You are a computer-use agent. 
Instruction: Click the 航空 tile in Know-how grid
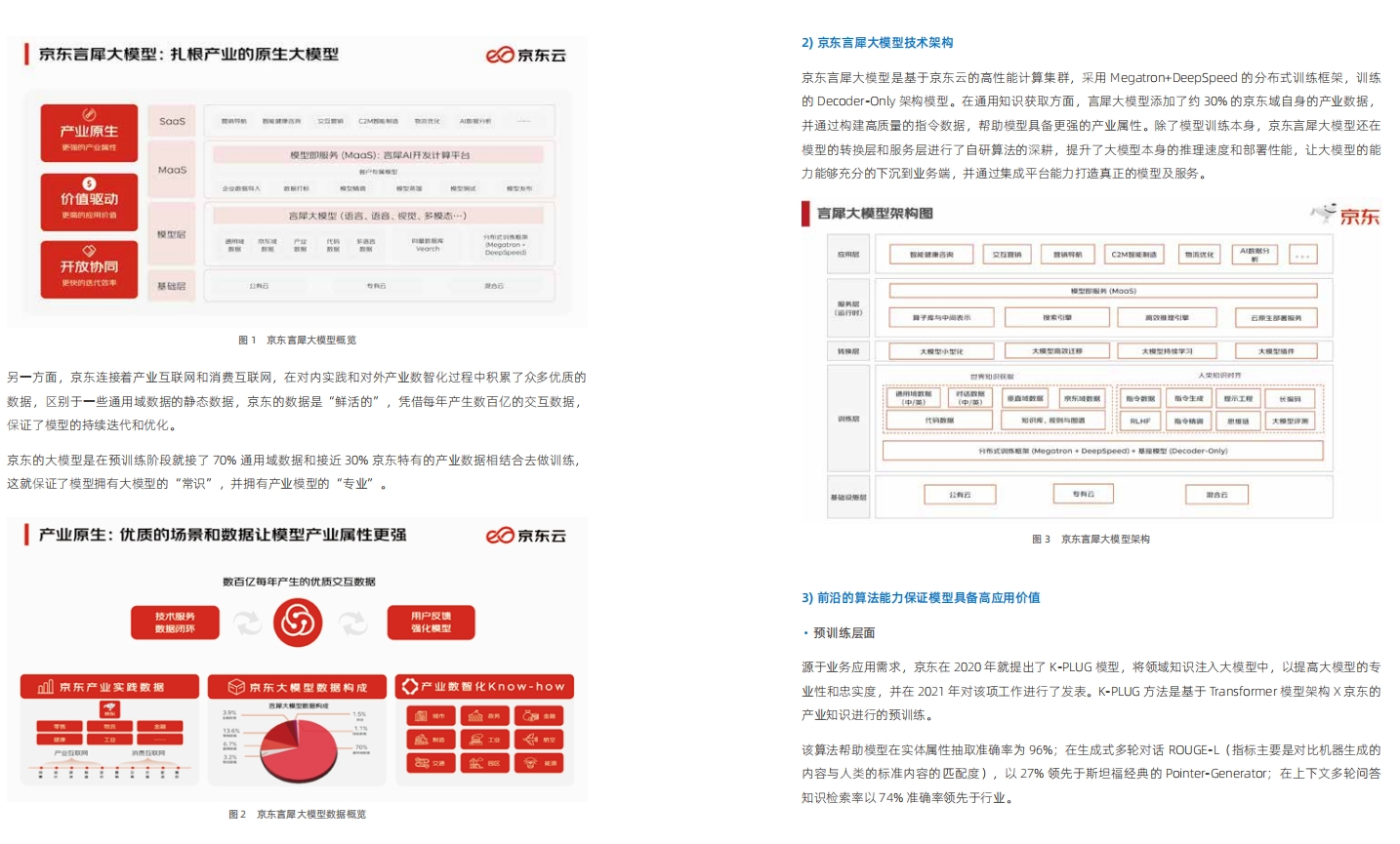[541, 739]
